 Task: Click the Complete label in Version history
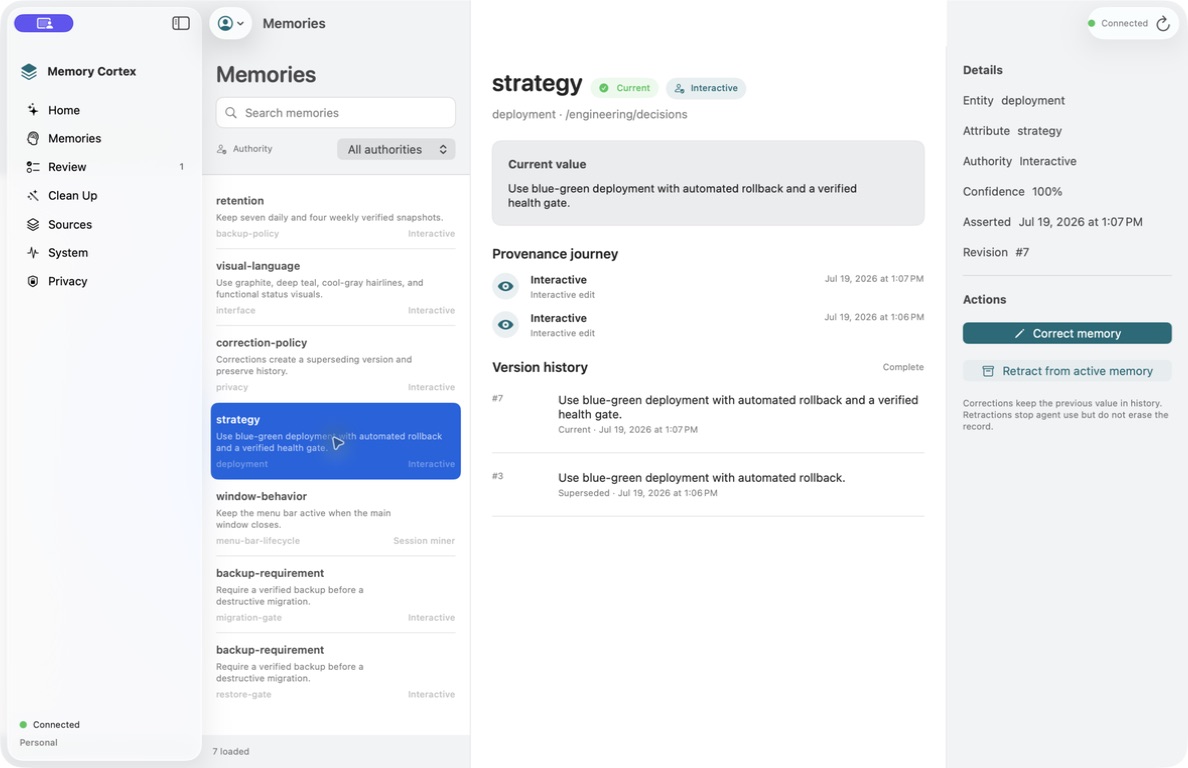click(903, 367)
